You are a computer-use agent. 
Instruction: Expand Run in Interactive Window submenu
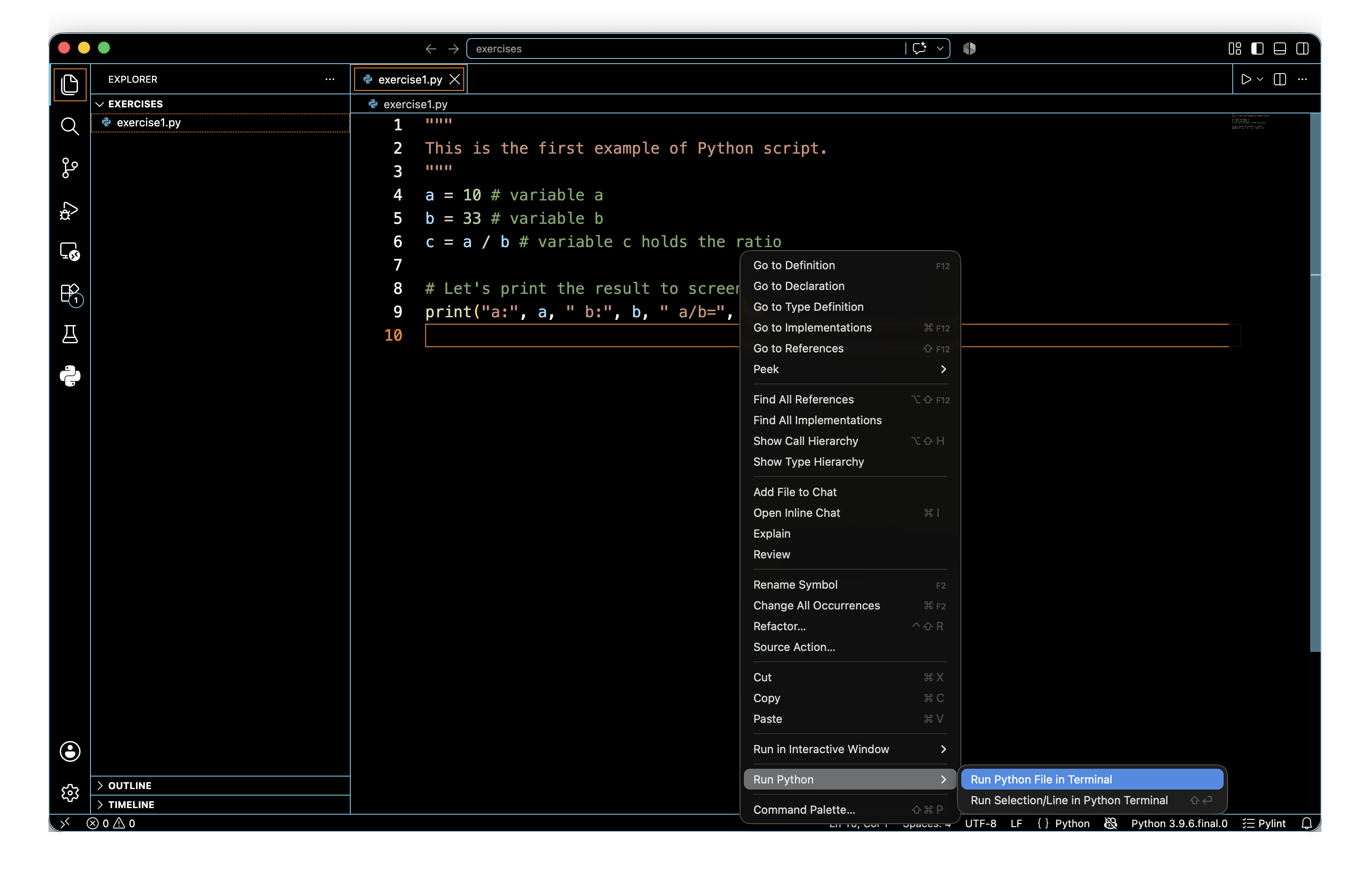pos(850,749)
